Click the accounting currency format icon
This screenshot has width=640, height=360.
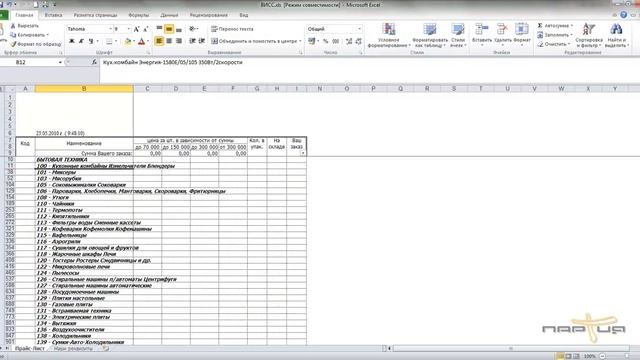pyautogui.click(x=312, y=41)
